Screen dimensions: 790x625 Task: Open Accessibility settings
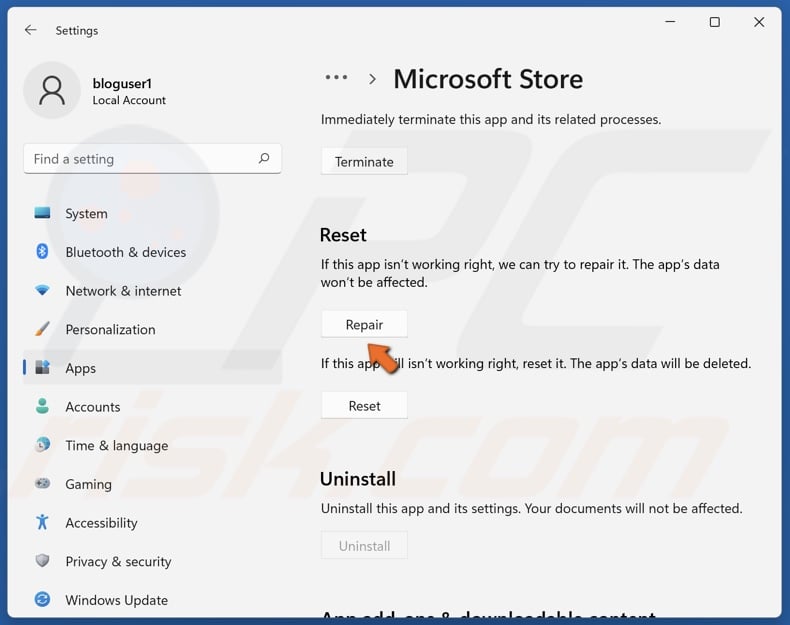coord(101,523)
